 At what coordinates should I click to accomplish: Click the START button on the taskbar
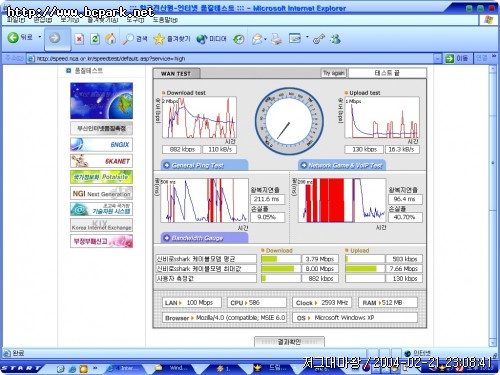click(21, 368)
